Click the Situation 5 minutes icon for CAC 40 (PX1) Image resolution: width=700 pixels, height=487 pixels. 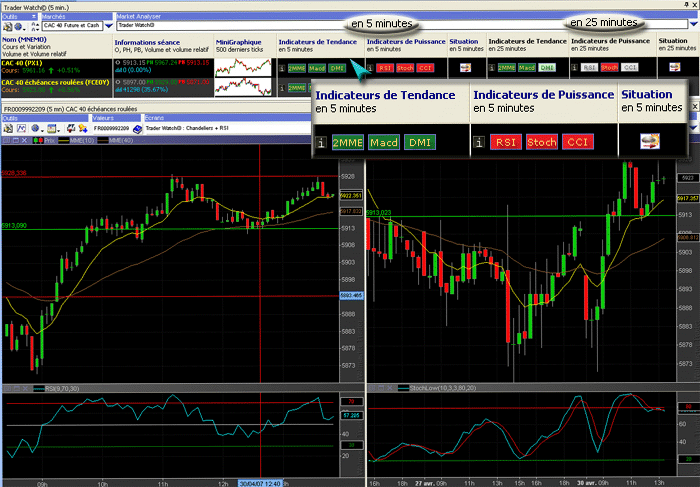point(465,68)
